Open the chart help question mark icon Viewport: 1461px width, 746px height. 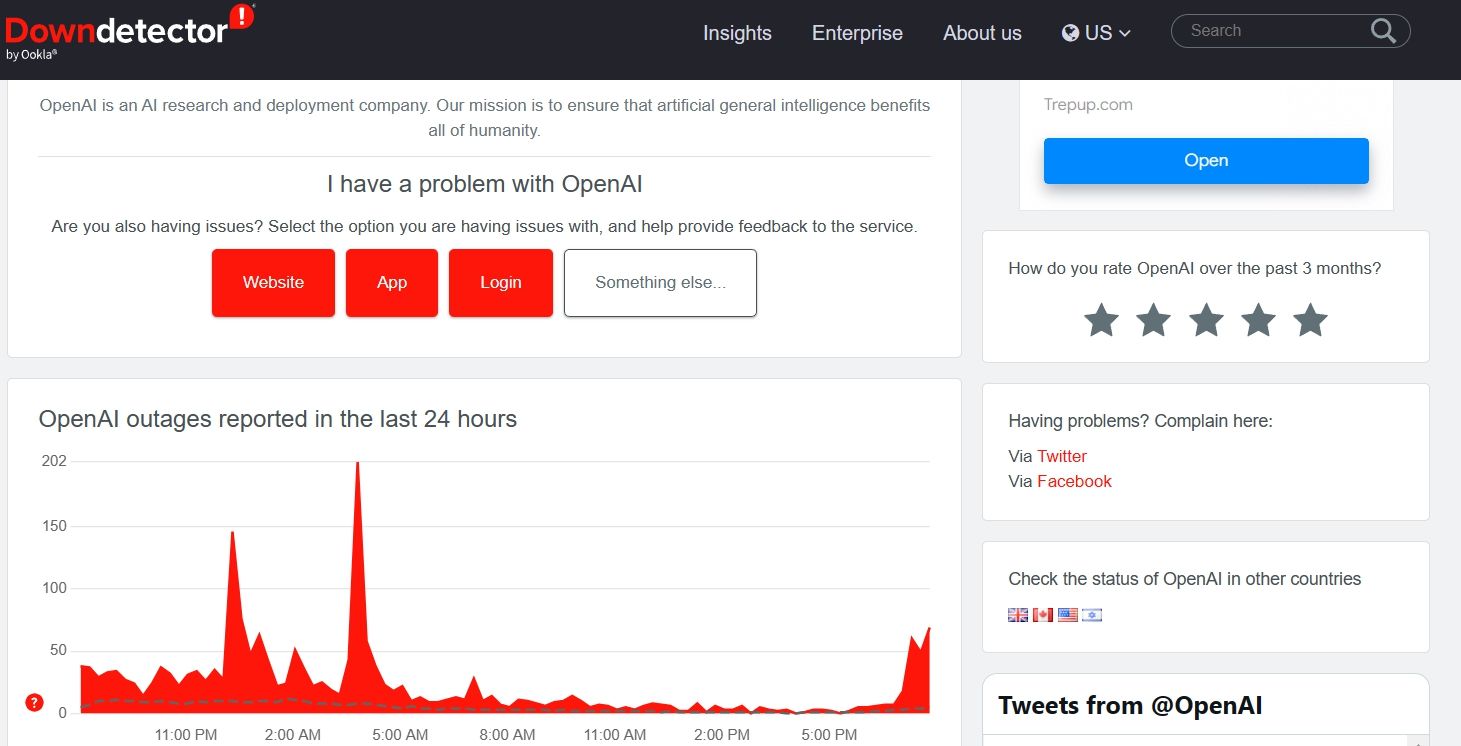click(34, 703)
